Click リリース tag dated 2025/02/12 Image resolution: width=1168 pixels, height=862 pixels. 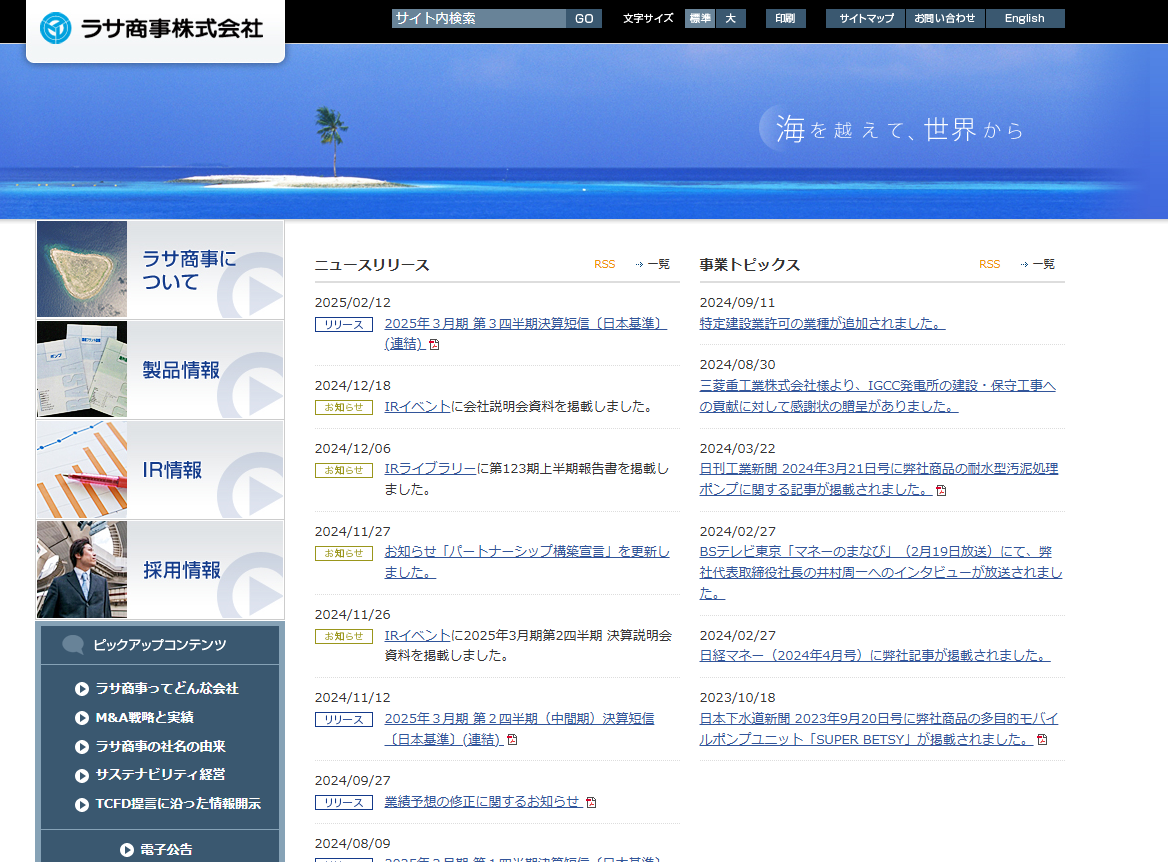(x=343, y=325)
